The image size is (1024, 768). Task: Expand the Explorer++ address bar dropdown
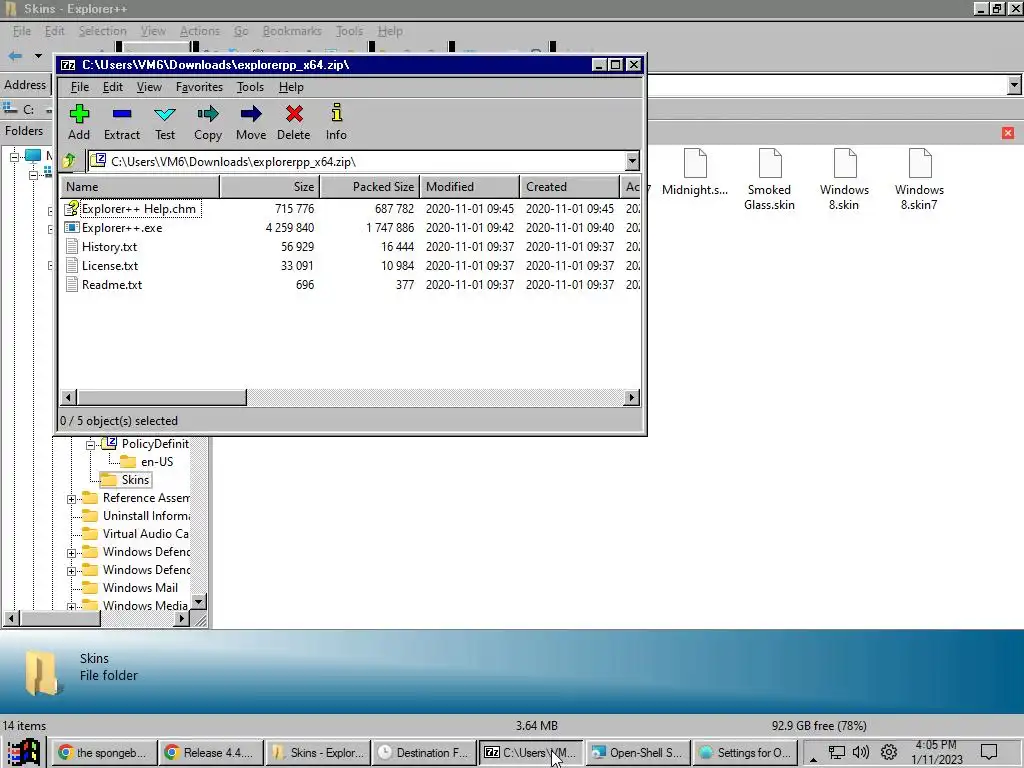pyautogui.click(x=1014, y=85)
